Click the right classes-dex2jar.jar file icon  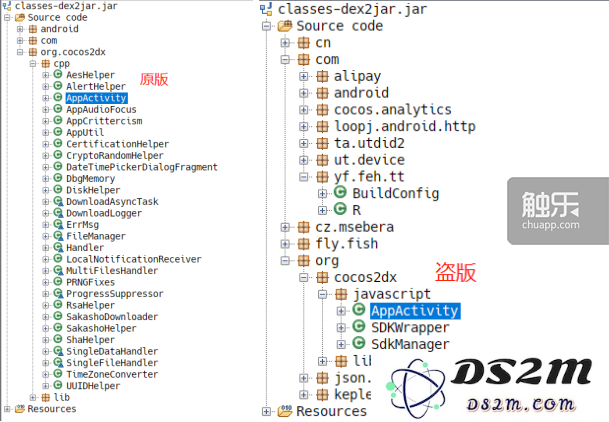coord(266,9)
